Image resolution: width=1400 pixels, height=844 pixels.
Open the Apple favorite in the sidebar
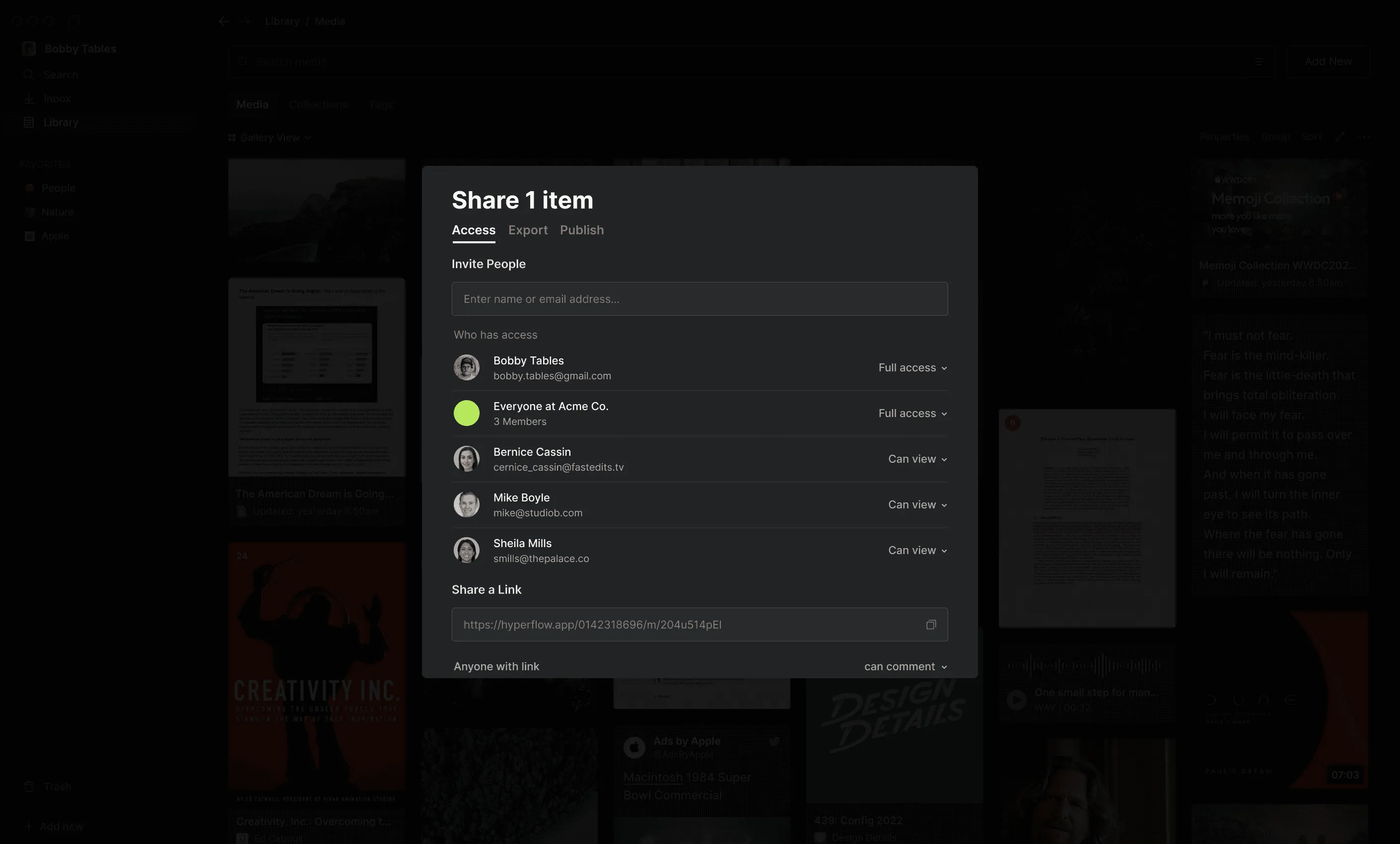click(x=55, y=236)
